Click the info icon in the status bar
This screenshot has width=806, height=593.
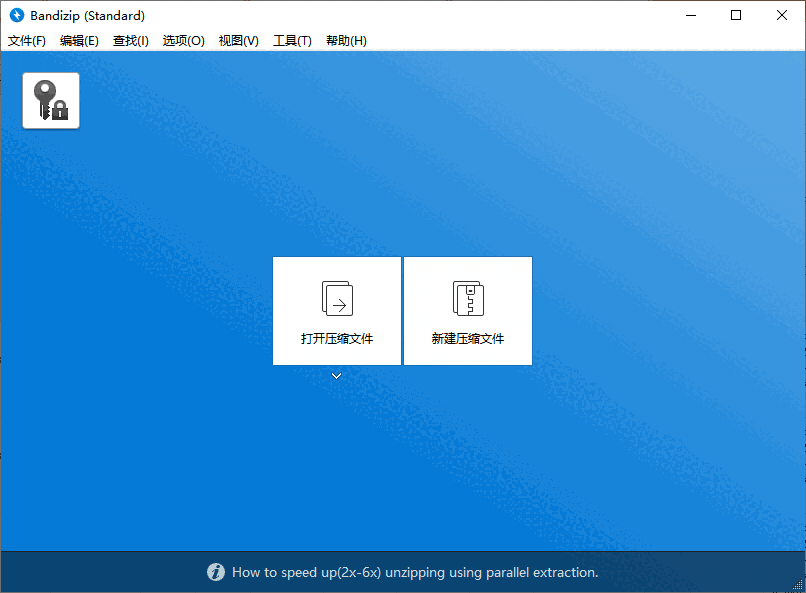pos(216,572)
